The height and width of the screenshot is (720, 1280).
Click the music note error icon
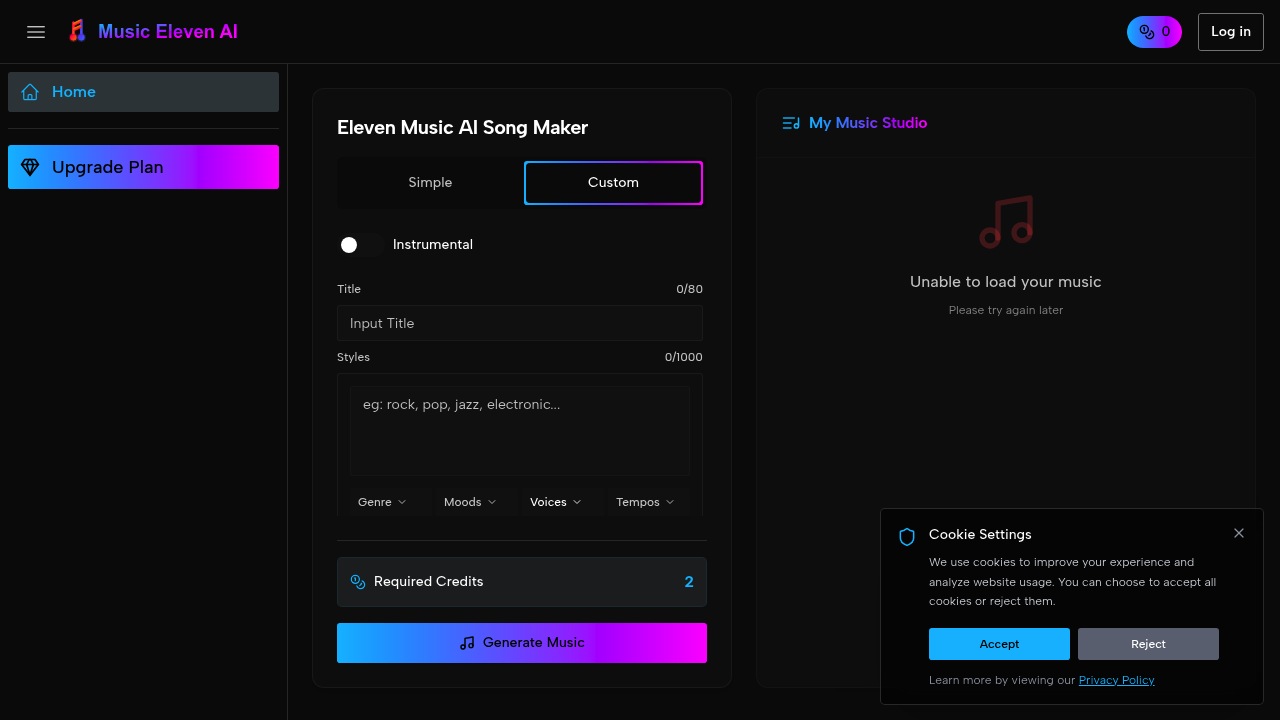1005,222
